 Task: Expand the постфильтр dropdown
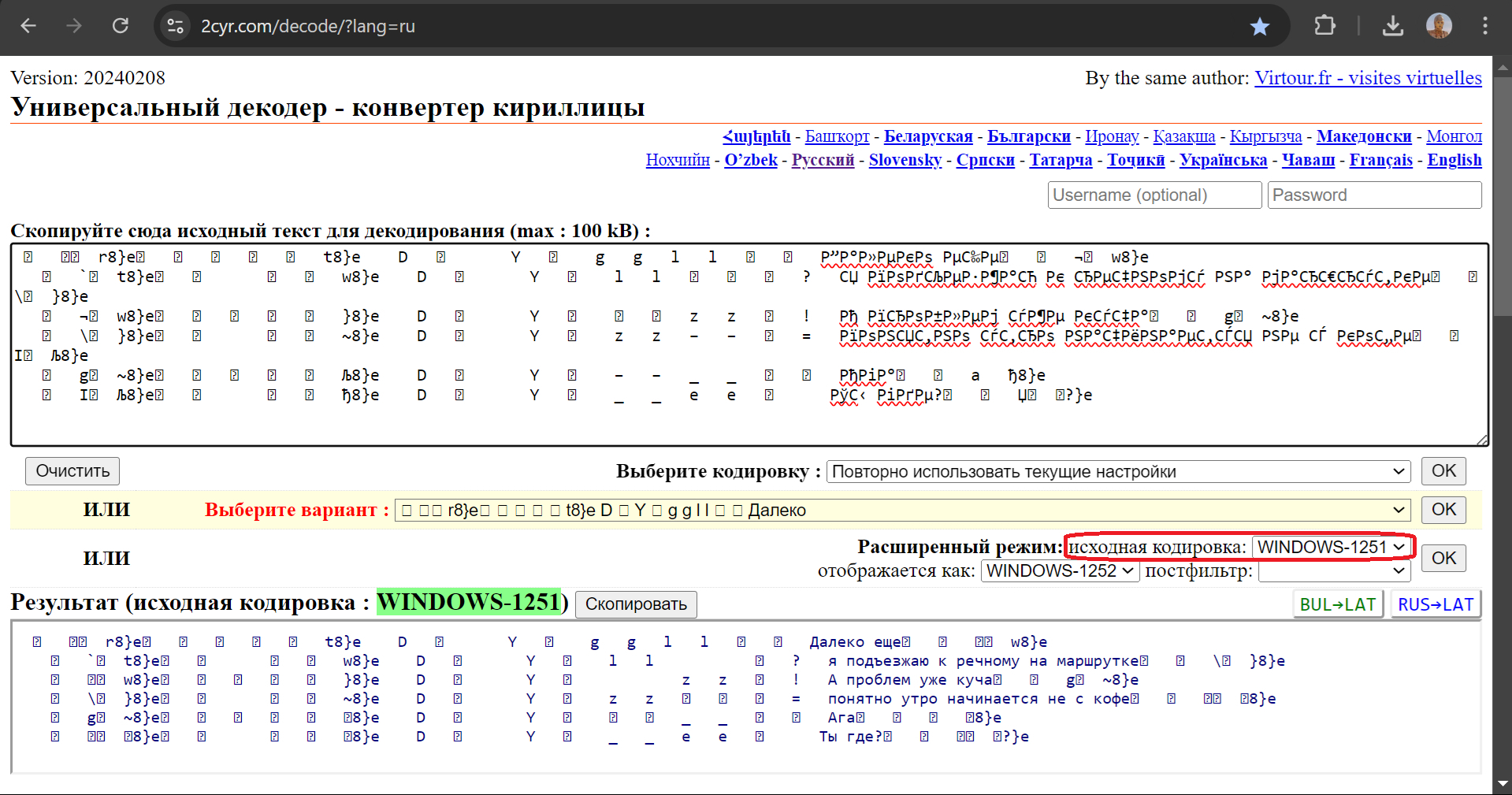1333,570
